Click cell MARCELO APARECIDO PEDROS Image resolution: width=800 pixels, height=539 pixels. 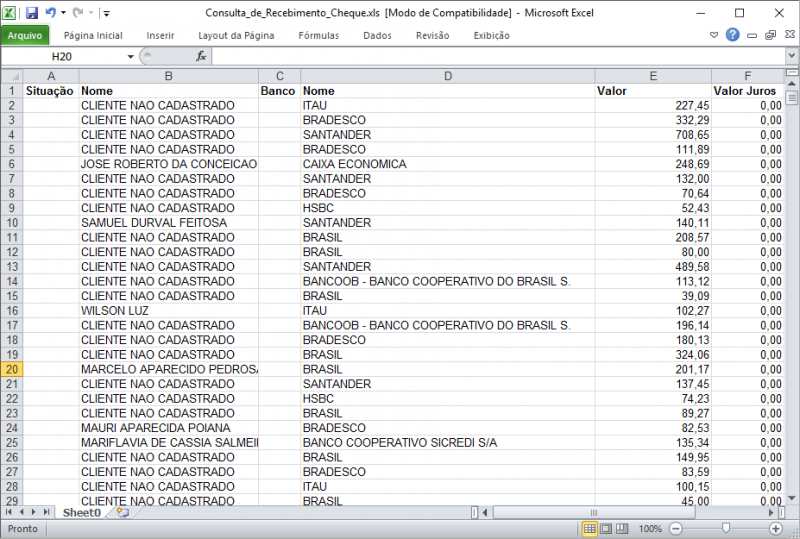168,369
